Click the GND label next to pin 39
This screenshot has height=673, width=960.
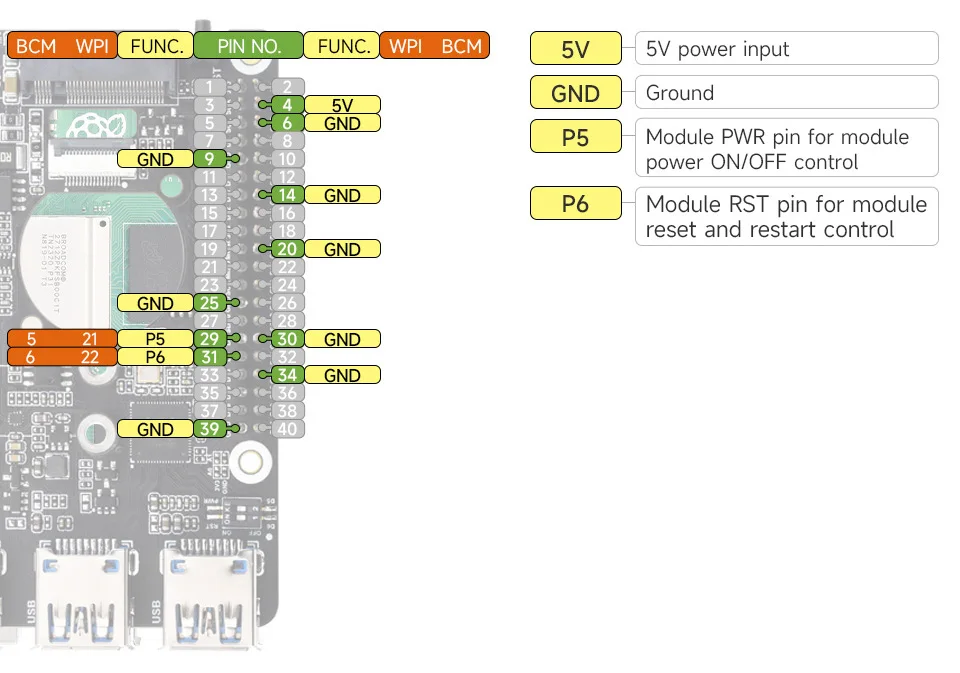tap(155, 429)
